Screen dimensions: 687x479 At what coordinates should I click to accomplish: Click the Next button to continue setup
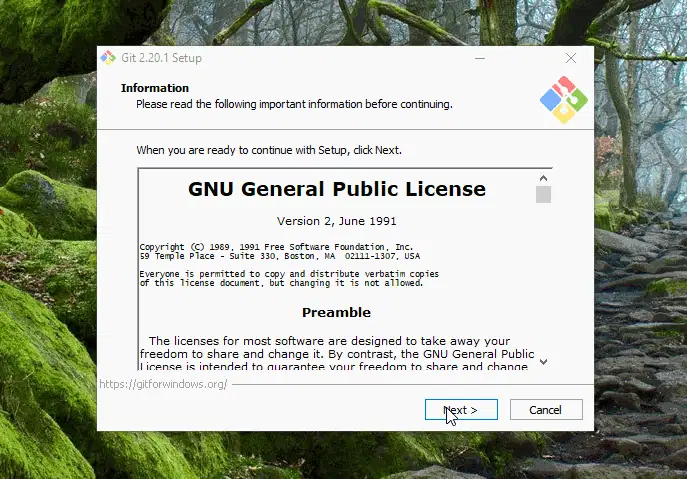461,409
